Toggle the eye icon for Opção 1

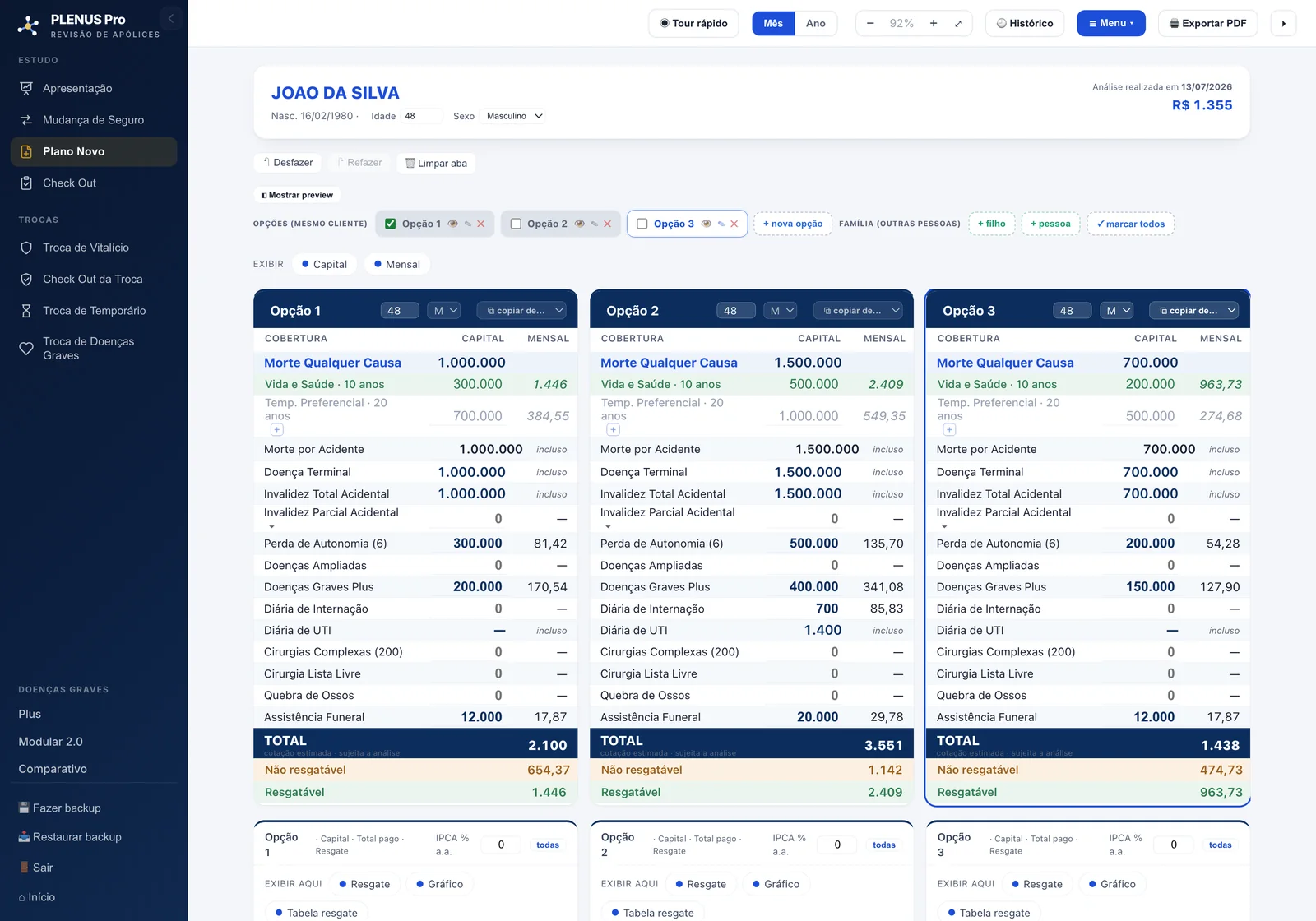(452, 224)
